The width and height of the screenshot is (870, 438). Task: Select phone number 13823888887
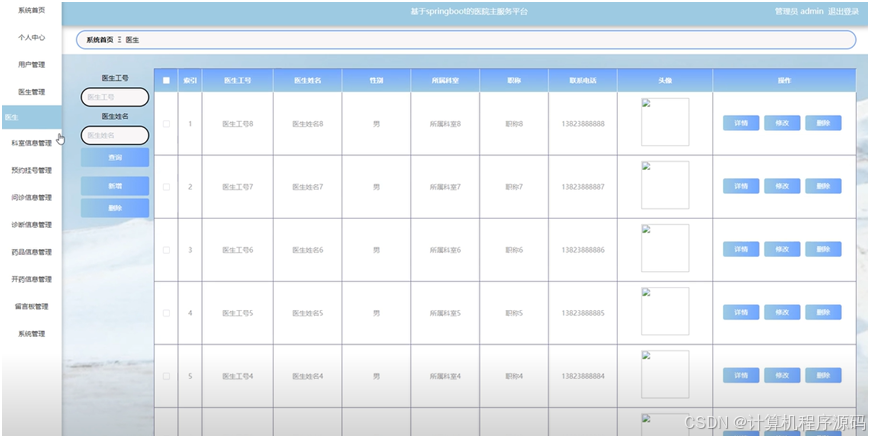pos(583,187)
